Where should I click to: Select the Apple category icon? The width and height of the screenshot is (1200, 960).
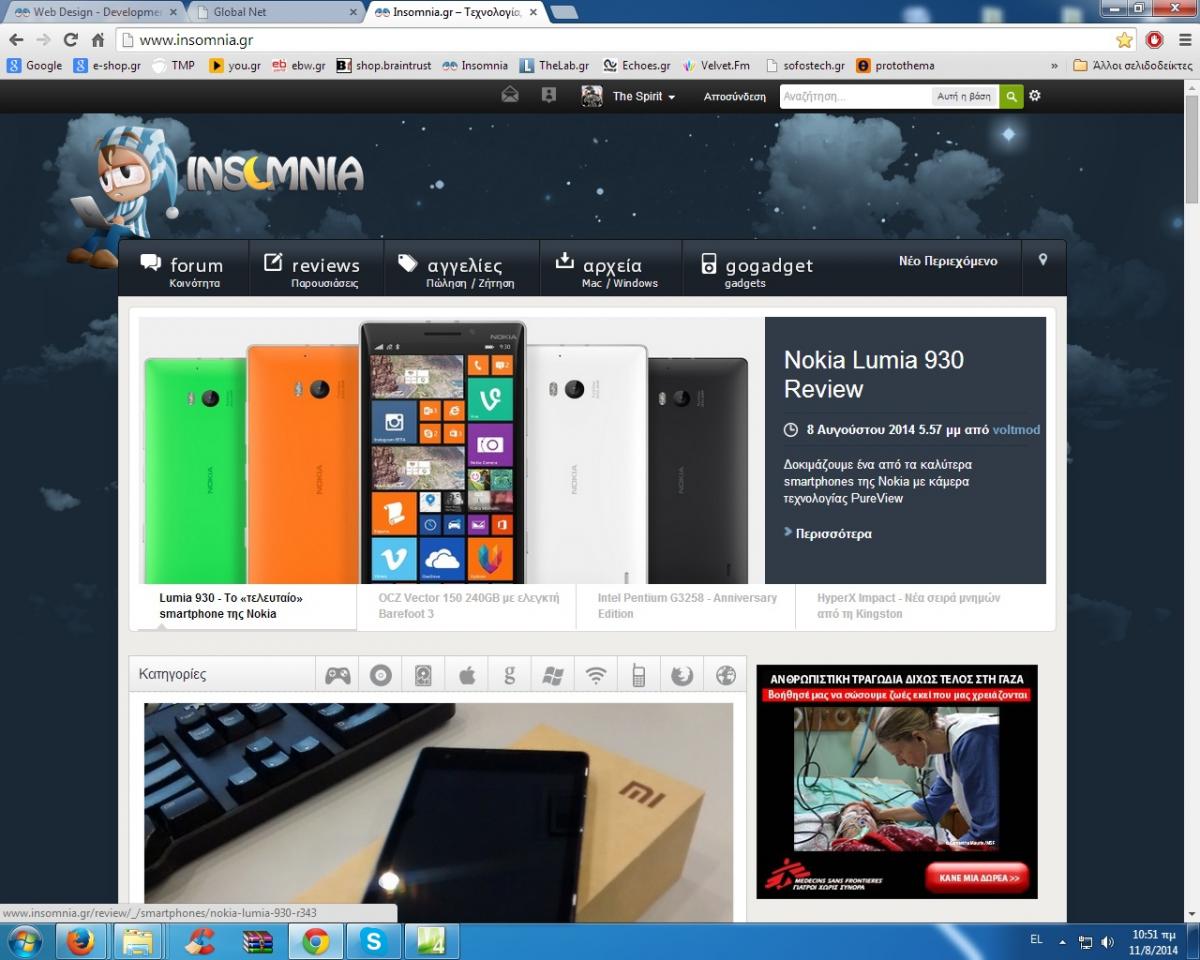pos(467,675)
